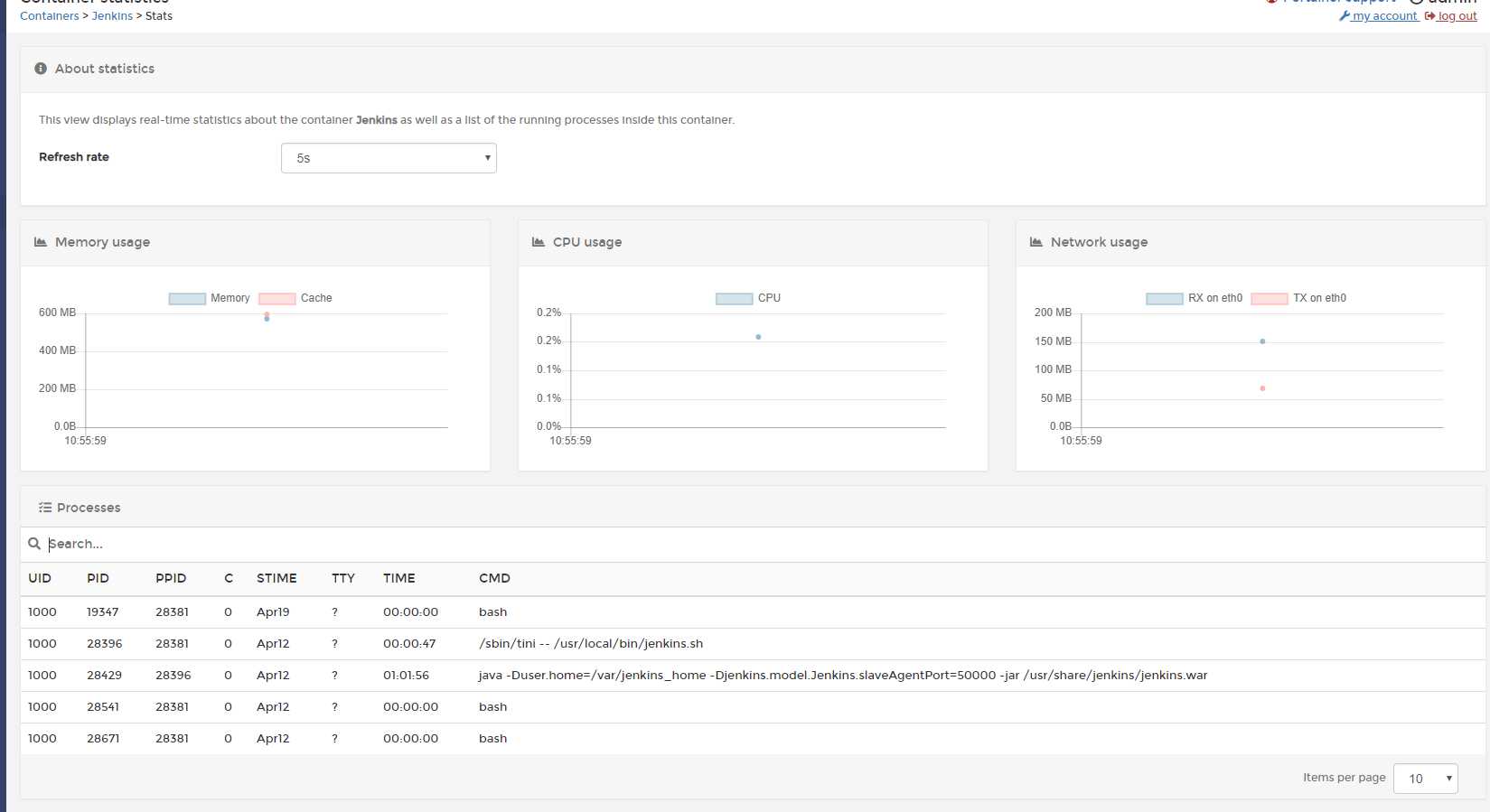
Task: Click the About statistics info icon
Action: coord(41,69)
